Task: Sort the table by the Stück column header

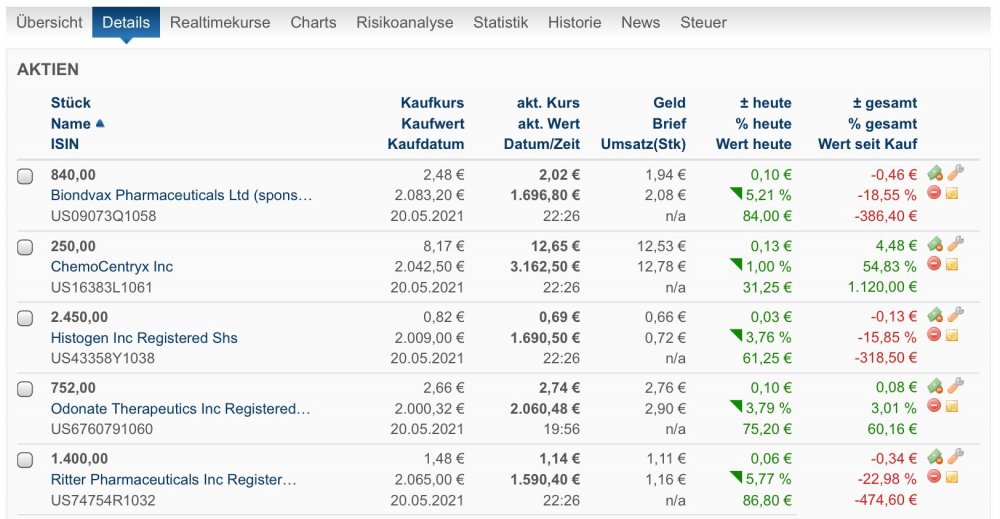Action: (x=70, y=102)
